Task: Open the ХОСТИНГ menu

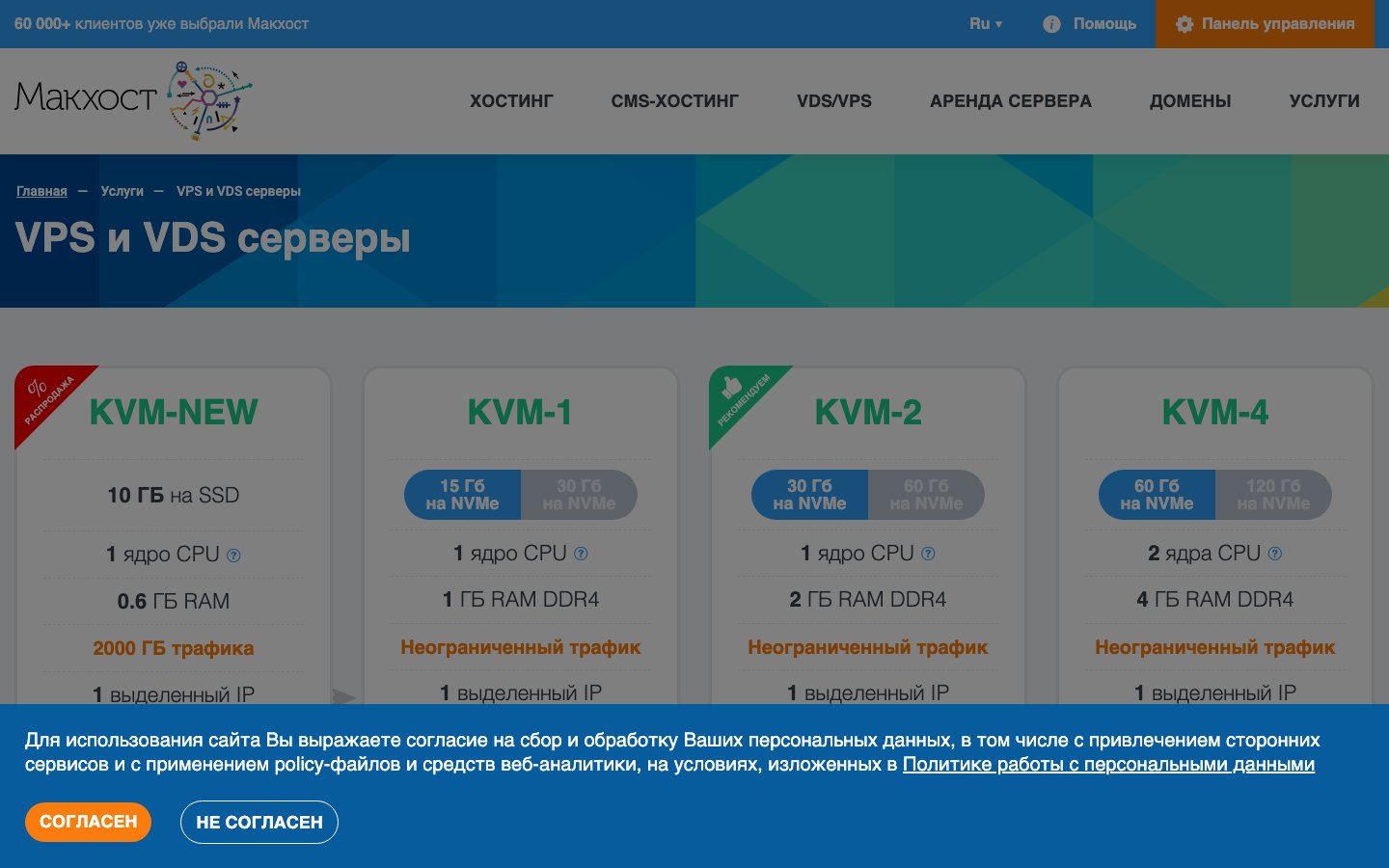Action: click(x=511, y=101)
